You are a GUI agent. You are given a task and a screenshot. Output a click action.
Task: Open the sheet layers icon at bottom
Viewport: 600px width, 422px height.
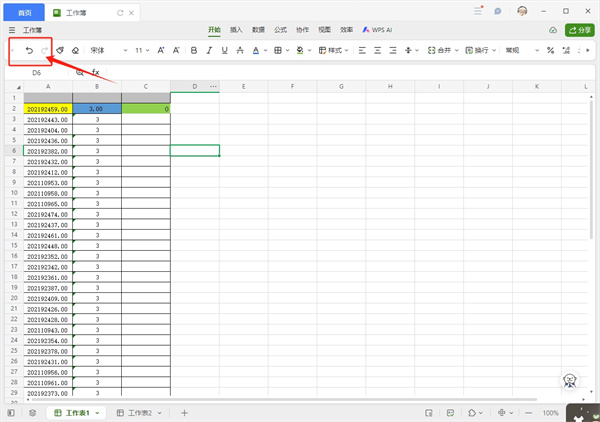[x=33, y=413]
